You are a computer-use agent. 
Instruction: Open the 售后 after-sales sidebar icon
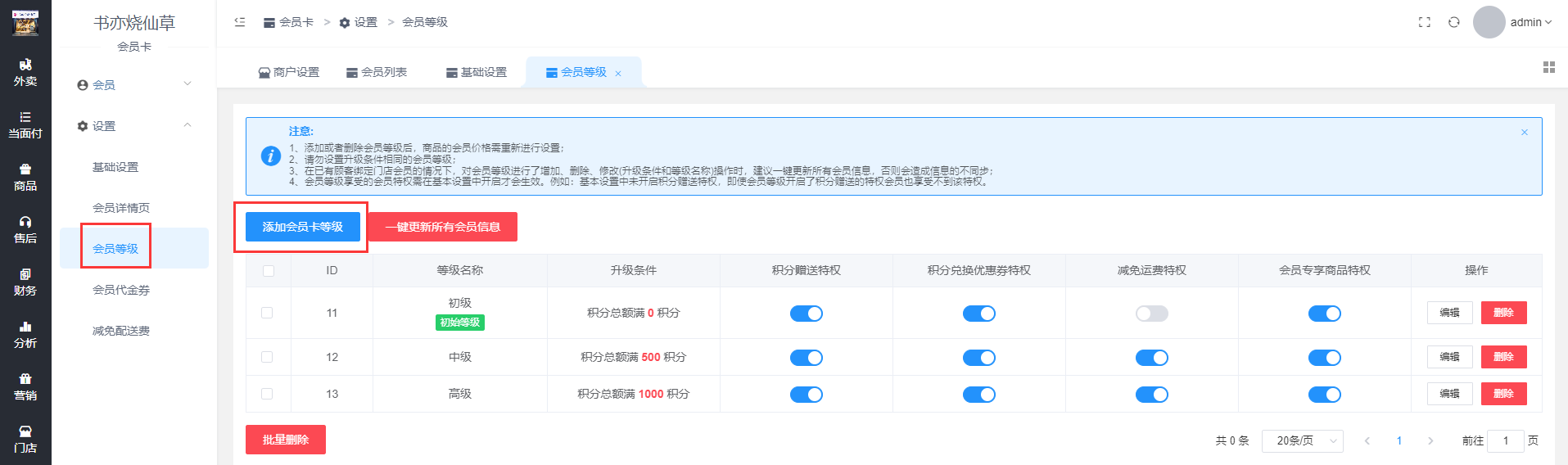[x=25, y=229]
